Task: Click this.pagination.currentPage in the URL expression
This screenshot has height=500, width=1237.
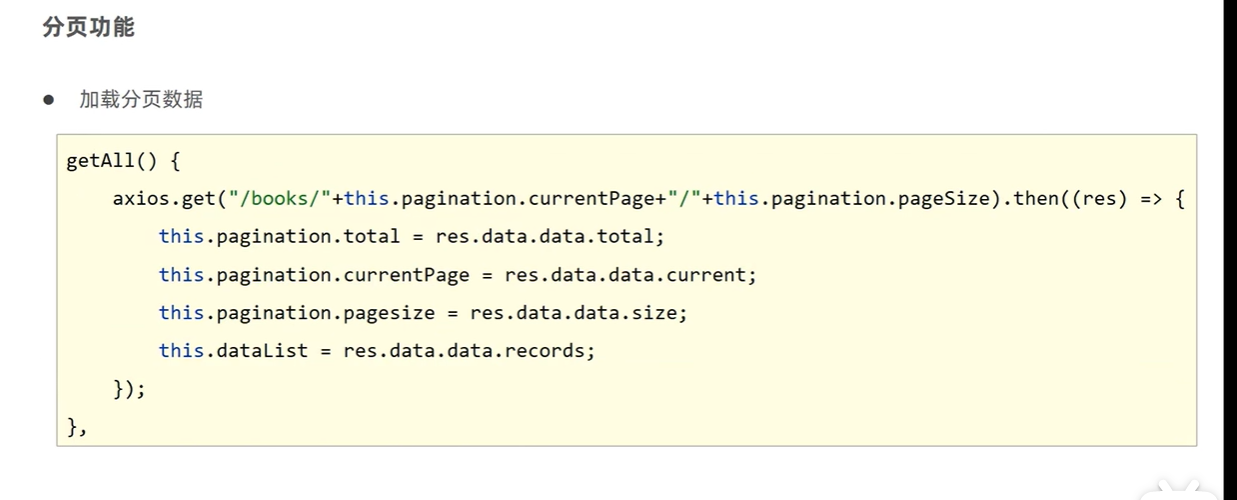Action: [499, 199]
